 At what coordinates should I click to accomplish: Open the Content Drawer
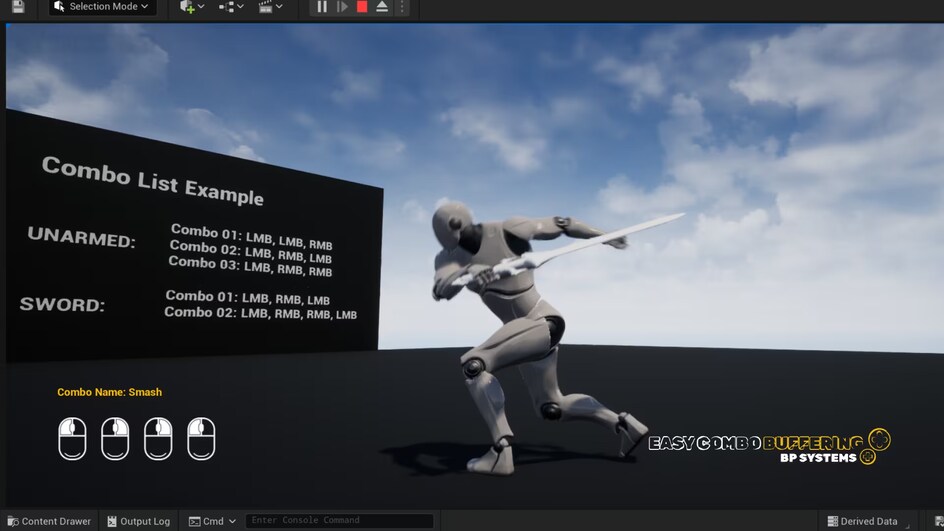click(48, 521)
